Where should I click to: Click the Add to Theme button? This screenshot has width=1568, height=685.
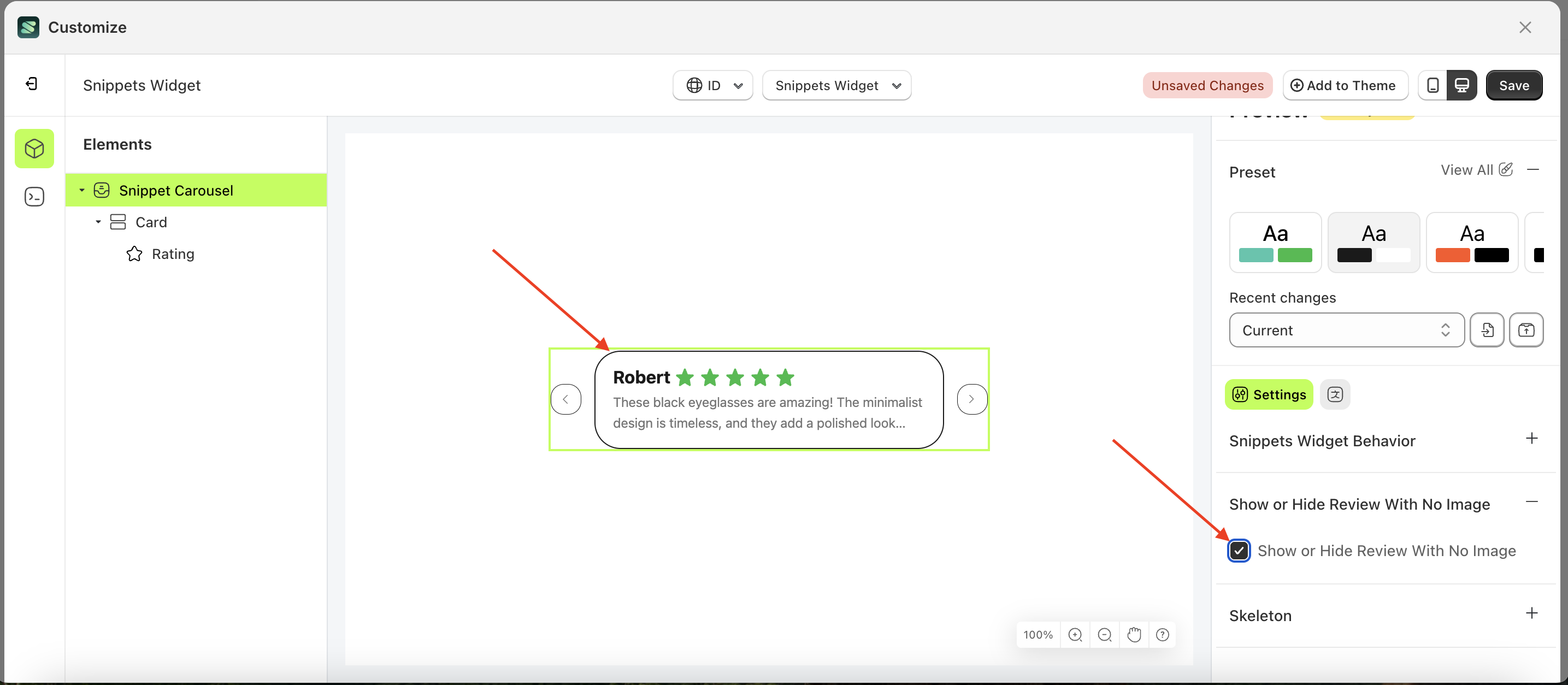point(1345,85)
